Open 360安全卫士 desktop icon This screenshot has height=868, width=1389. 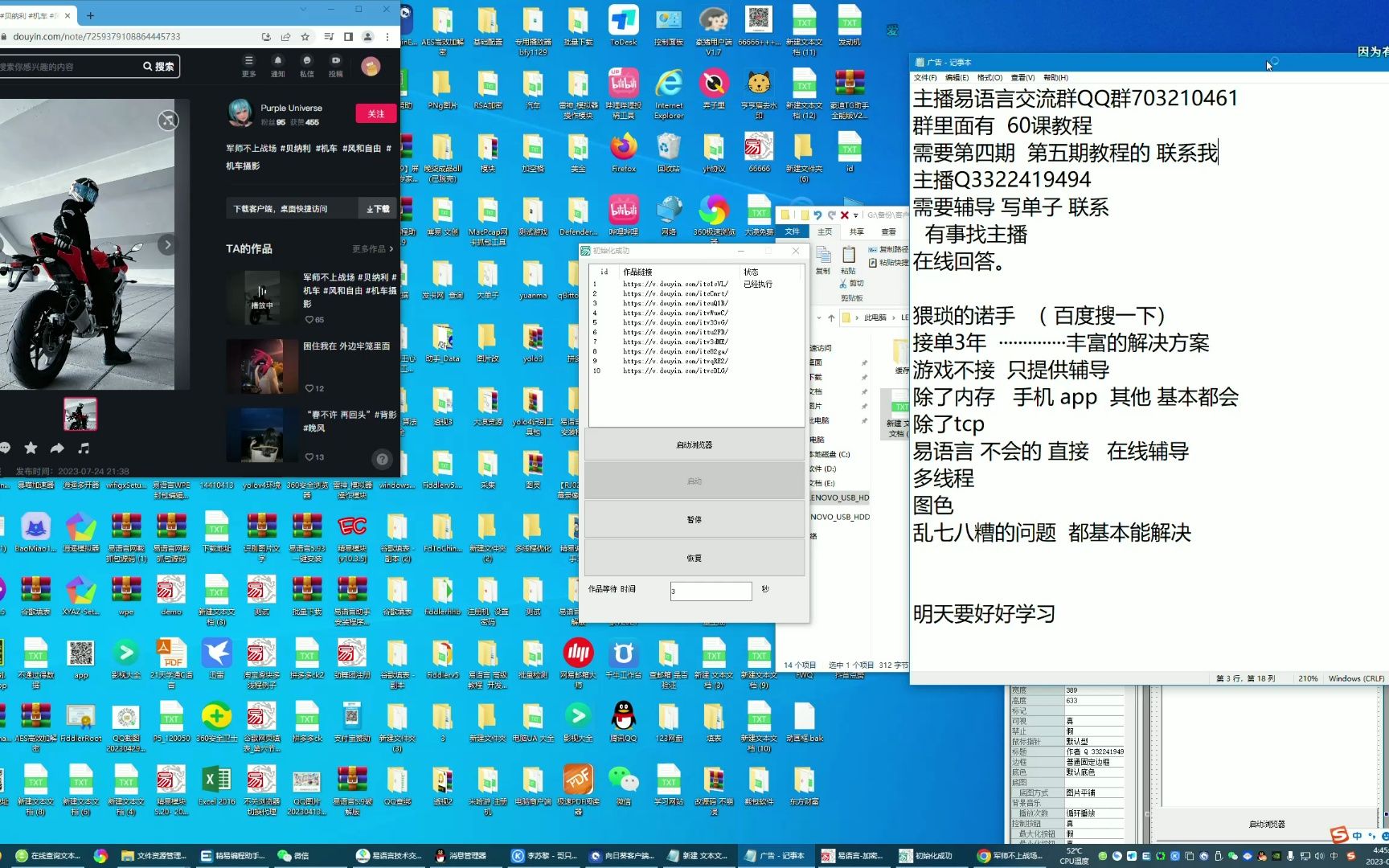click(x=217, y=722)
